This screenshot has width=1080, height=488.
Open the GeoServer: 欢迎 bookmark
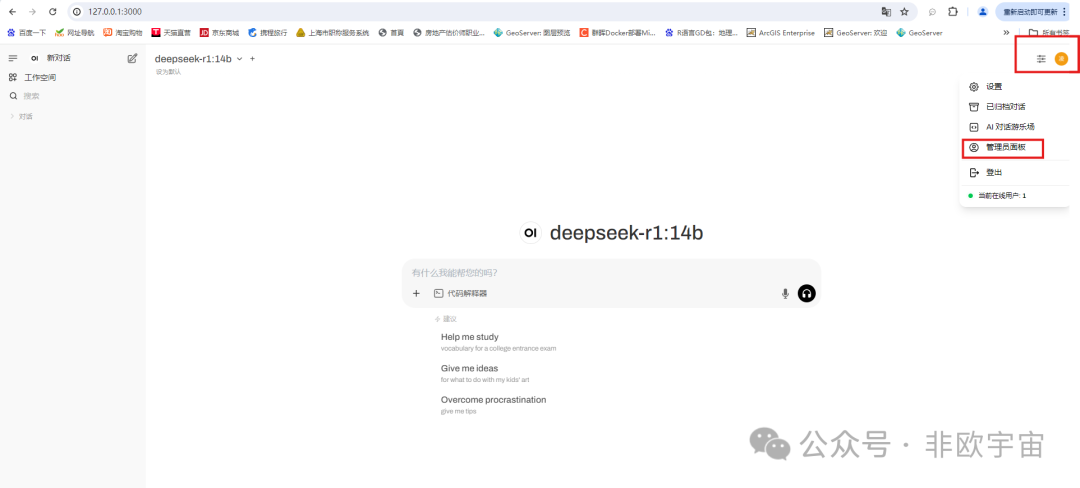[855, 32]
